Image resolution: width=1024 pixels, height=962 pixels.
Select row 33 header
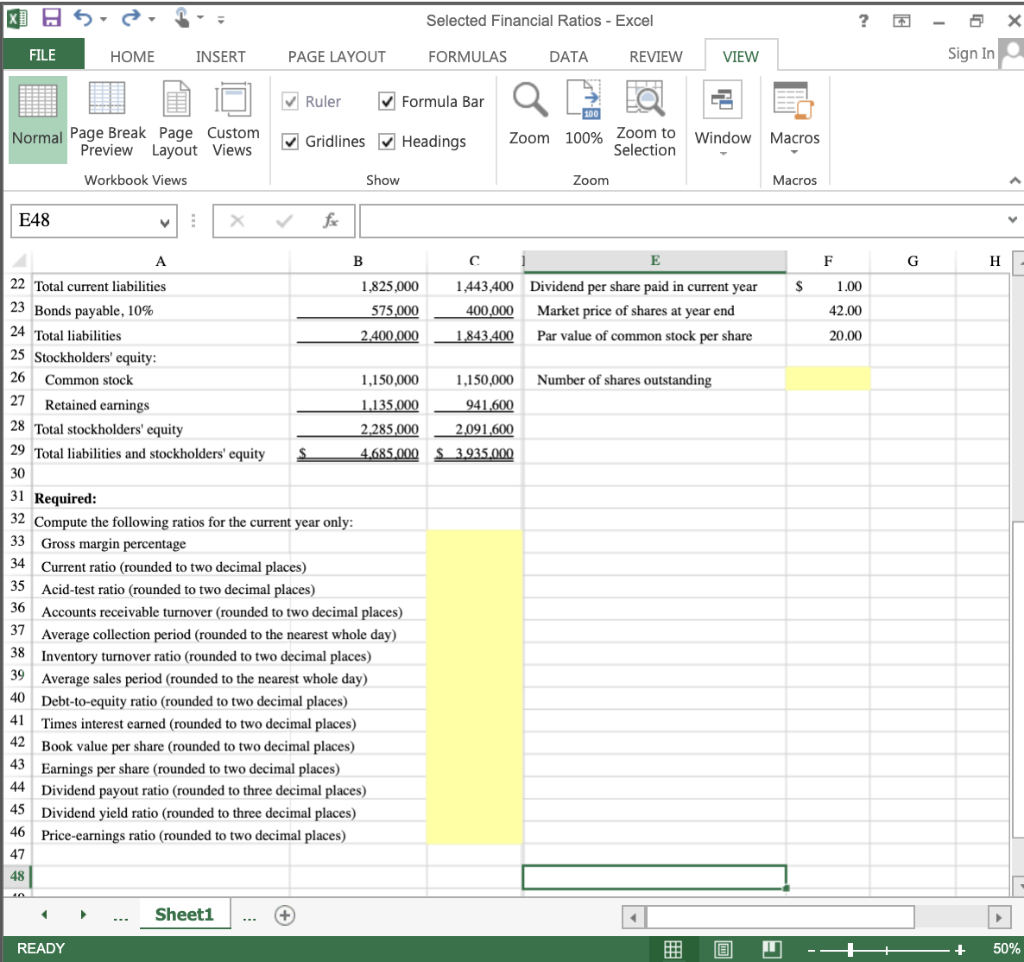tap(18, 541)
